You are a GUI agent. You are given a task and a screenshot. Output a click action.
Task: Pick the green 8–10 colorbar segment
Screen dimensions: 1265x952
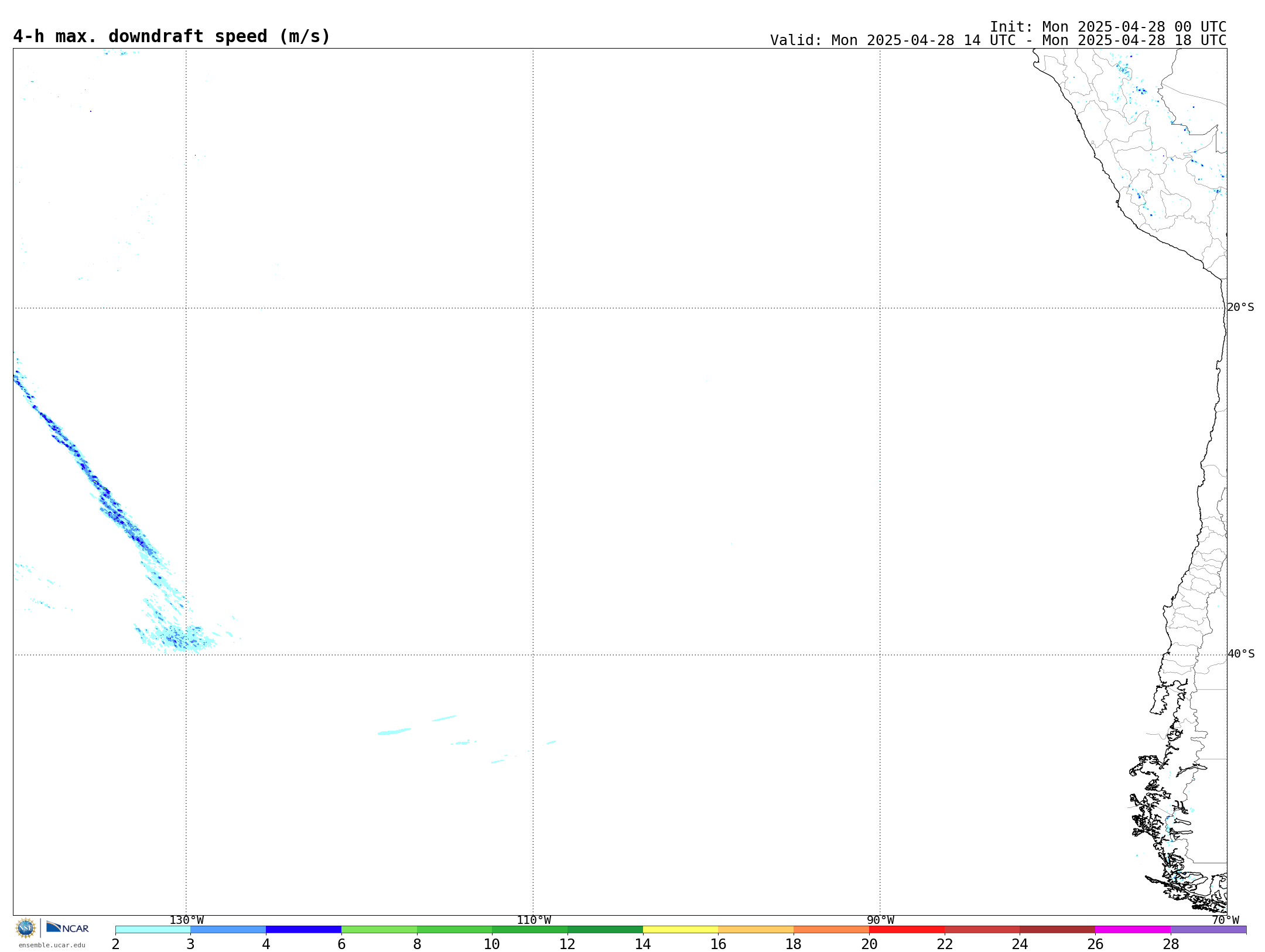tap(454, 930)
